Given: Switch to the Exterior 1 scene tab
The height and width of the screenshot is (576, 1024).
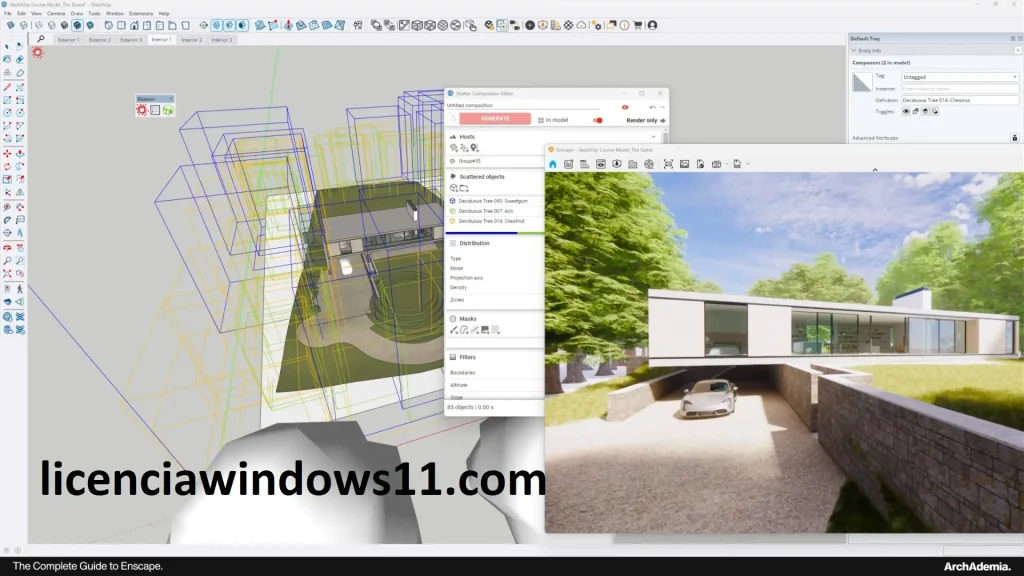Looking at the screenshot, I should (x=69, y=40).
